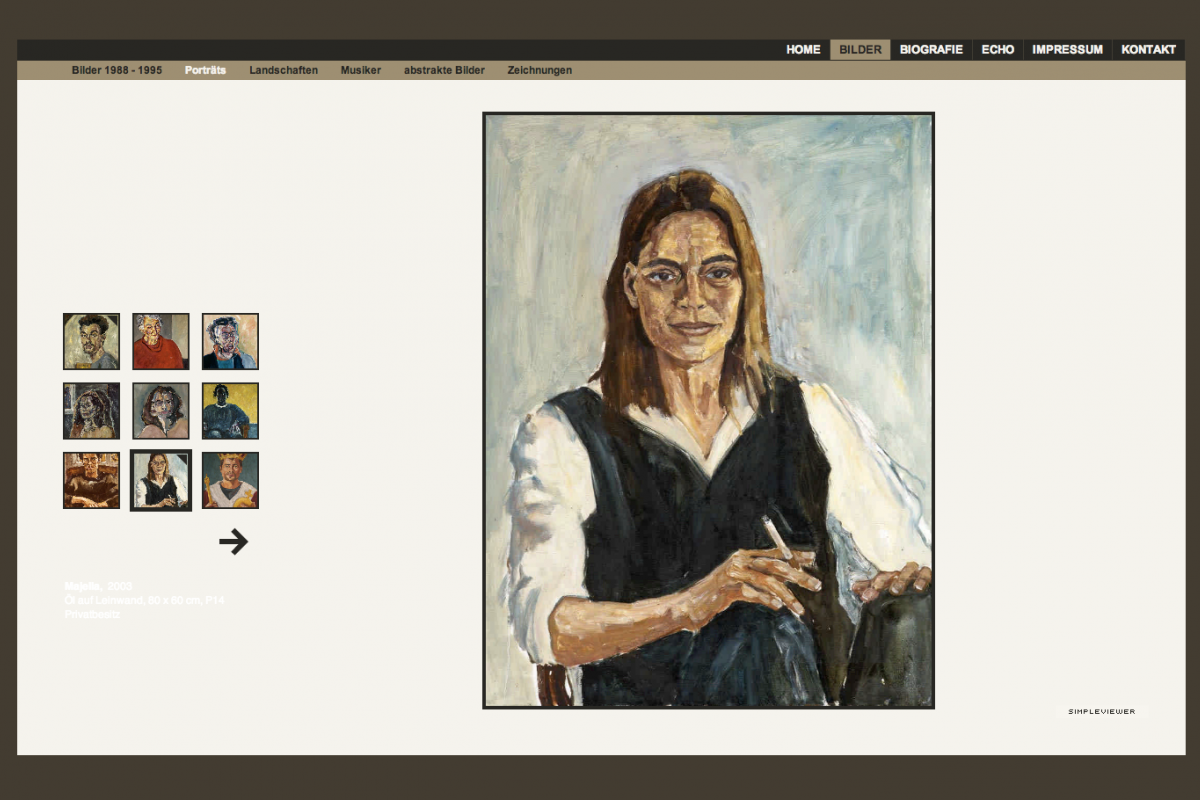Screen dimensions: 1200x800
Task: Navigate to the ECHO section
Action: tap(998, 50)
